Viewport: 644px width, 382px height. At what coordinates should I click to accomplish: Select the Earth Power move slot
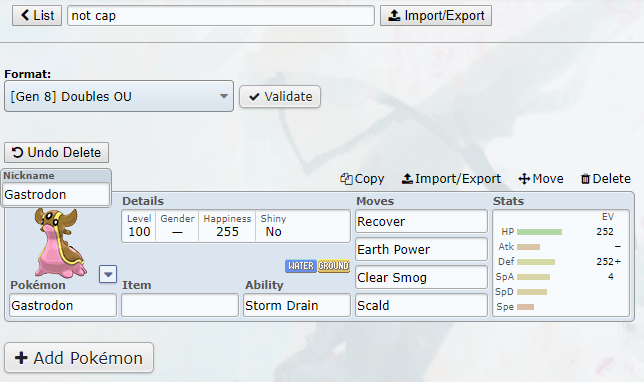(x=421, y=249)
